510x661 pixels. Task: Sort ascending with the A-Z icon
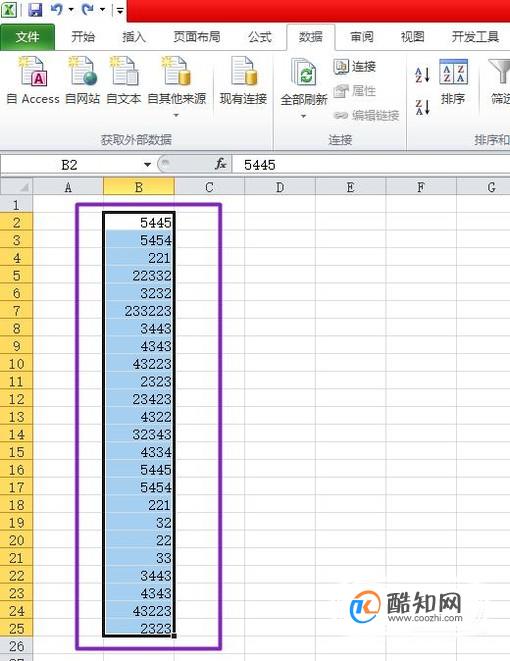422,75
